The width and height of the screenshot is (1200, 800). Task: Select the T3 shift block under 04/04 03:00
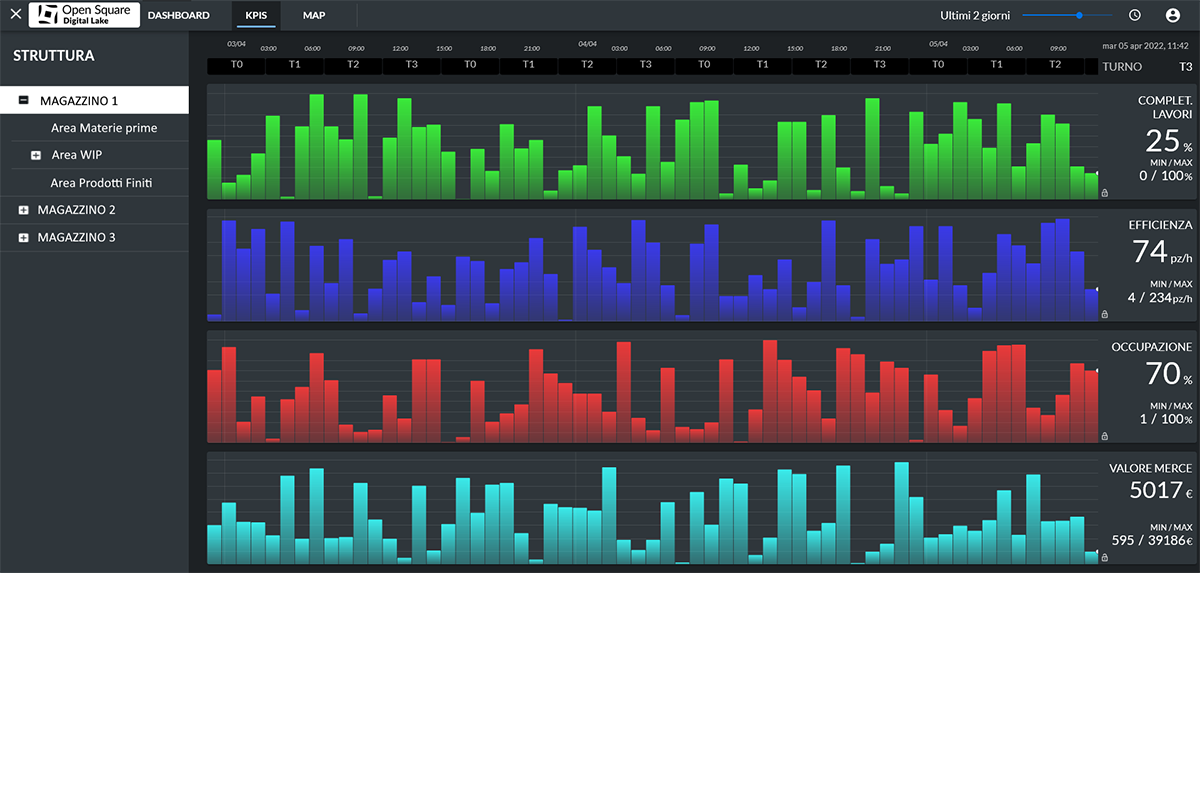(x=645, y=65)
